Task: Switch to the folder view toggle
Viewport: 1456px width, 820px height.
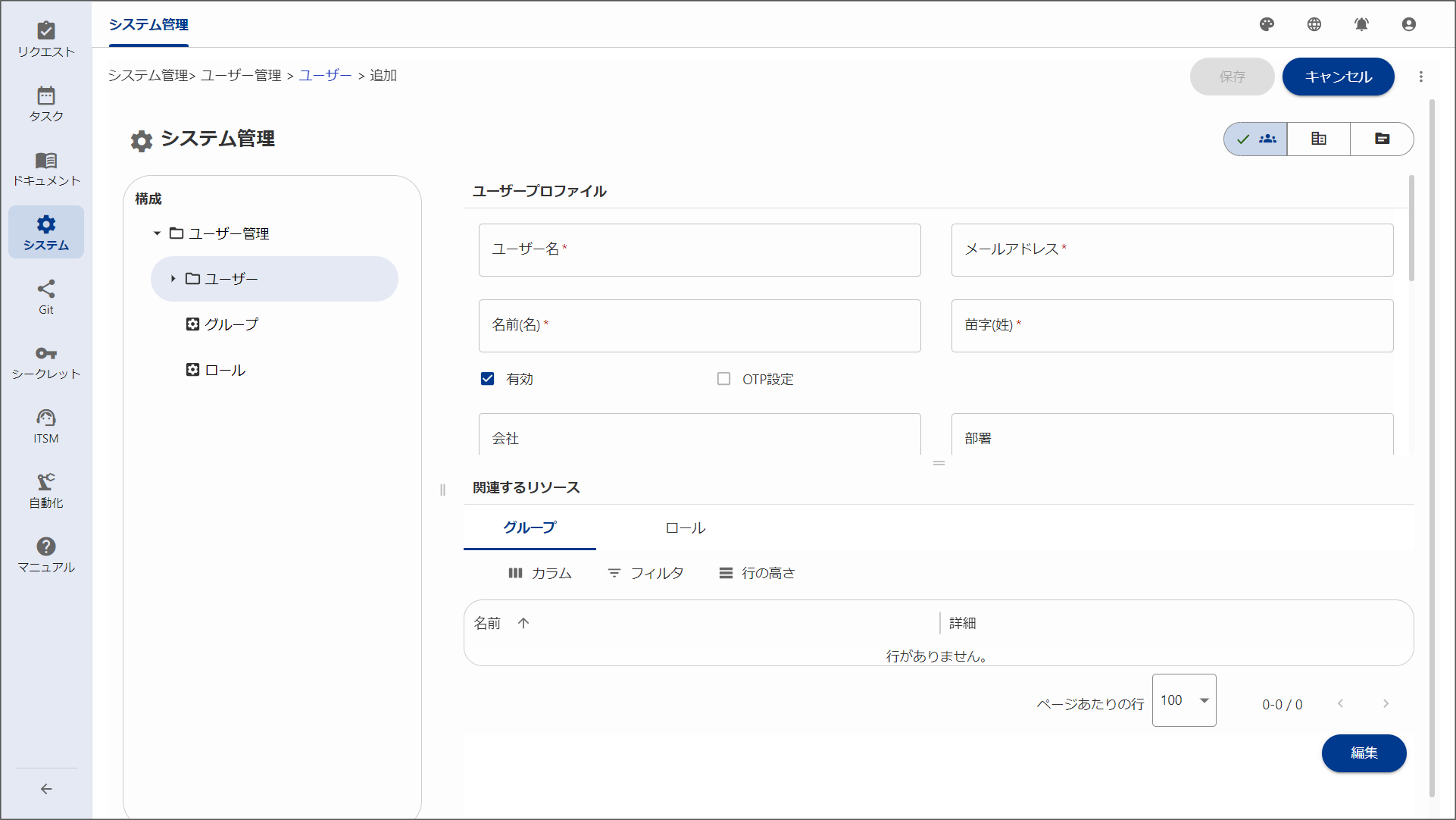Action: (x=1382, y=139)
